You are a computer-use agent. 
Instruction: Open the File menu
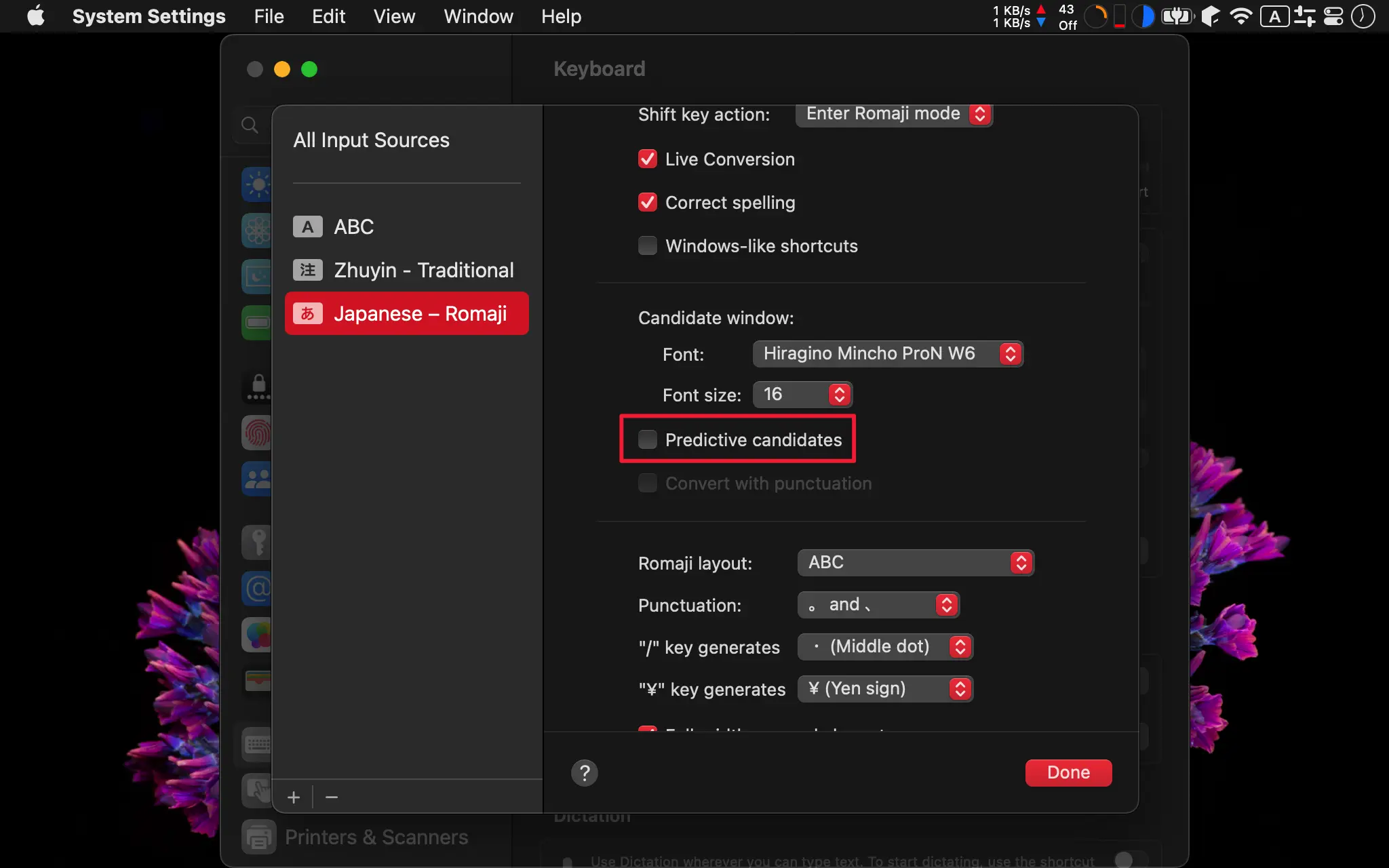(x=269, y=16)
